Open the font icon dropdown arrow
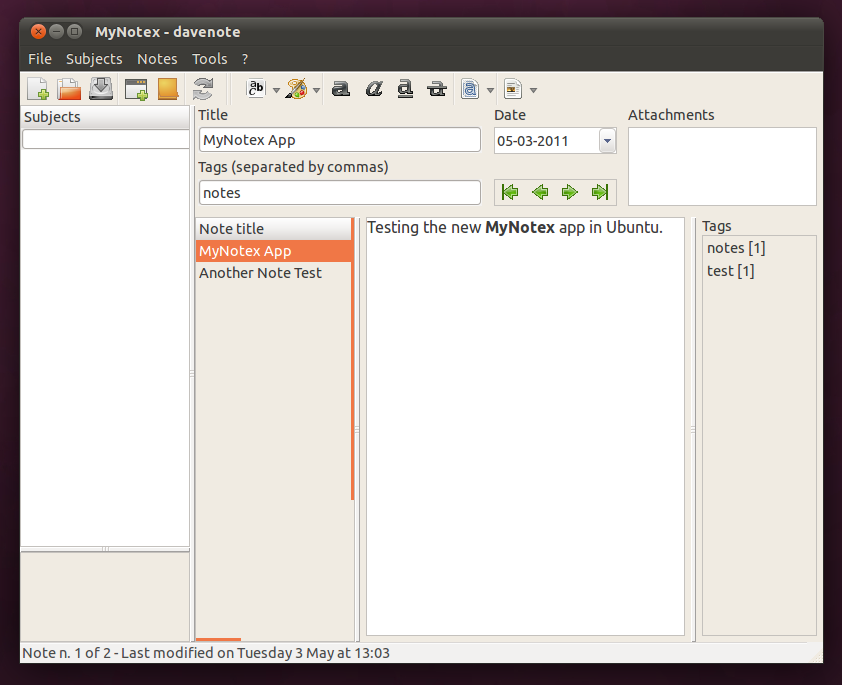 [x=276, y=90]
